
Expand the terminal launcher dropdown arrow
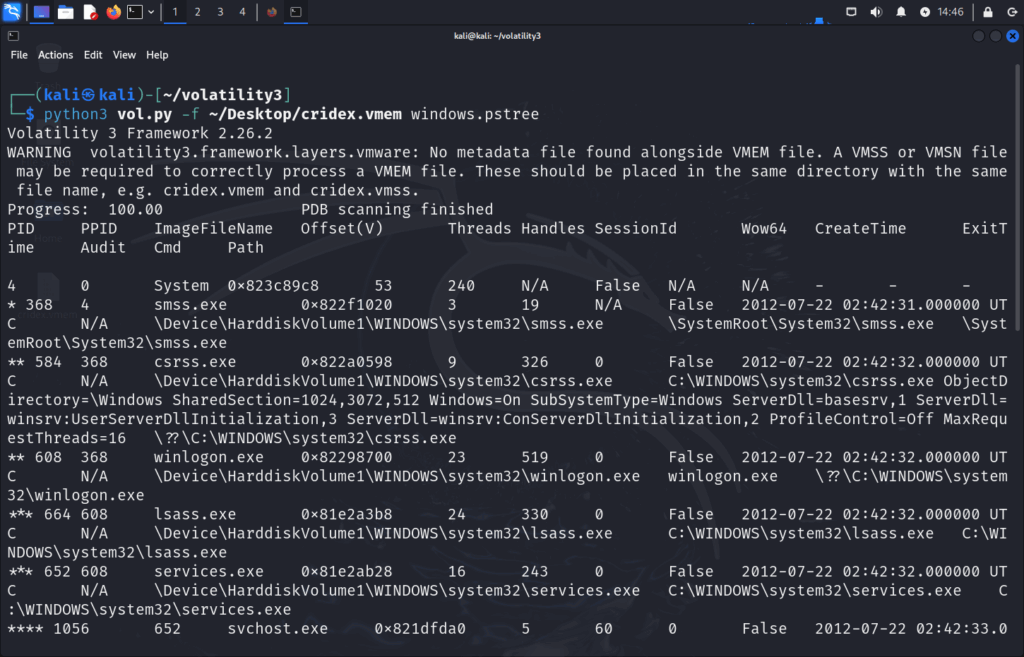pos(151,12)
